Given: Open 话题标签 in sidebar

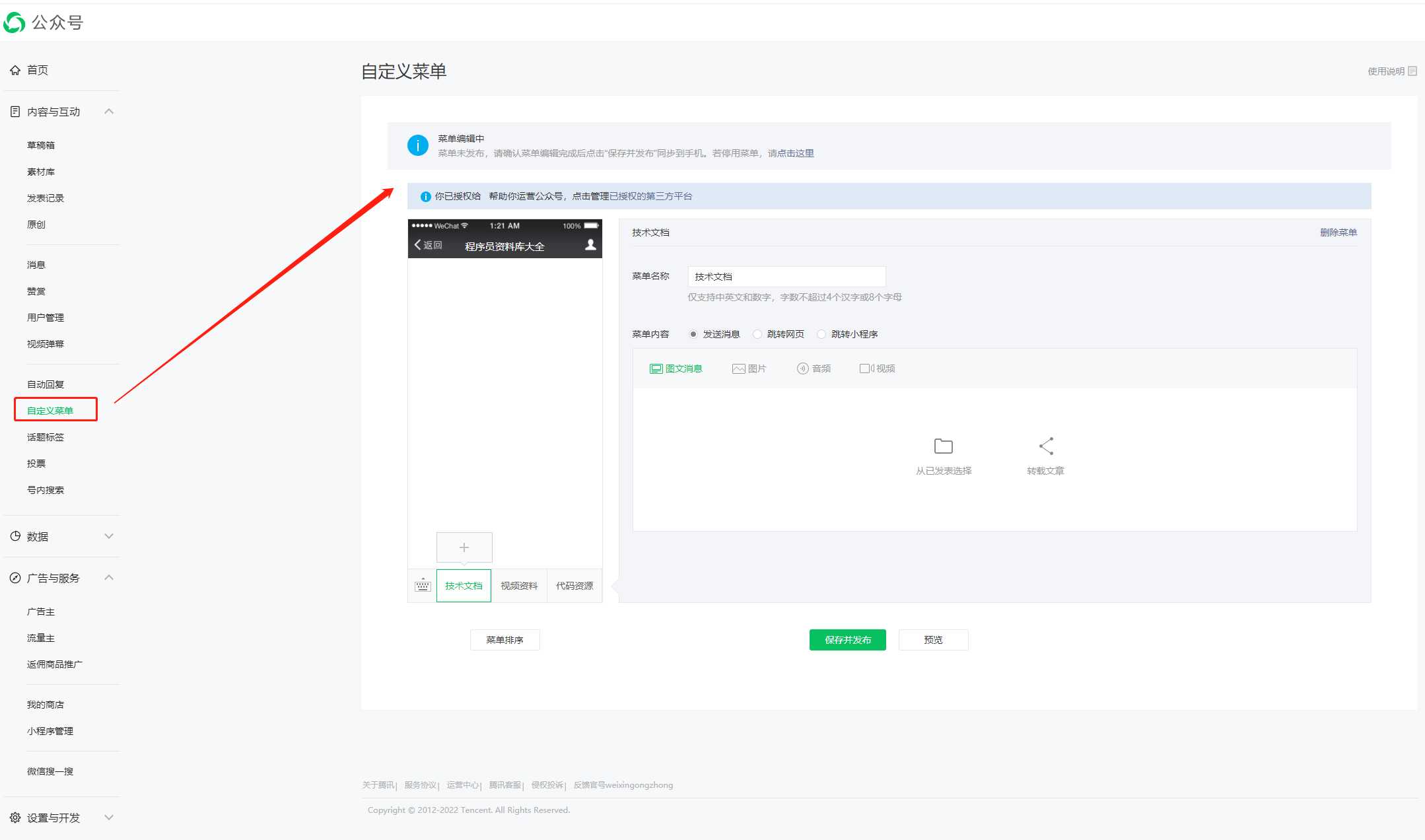Looking at the screenshot, I should pyautogui.click(x=46, y=437).
